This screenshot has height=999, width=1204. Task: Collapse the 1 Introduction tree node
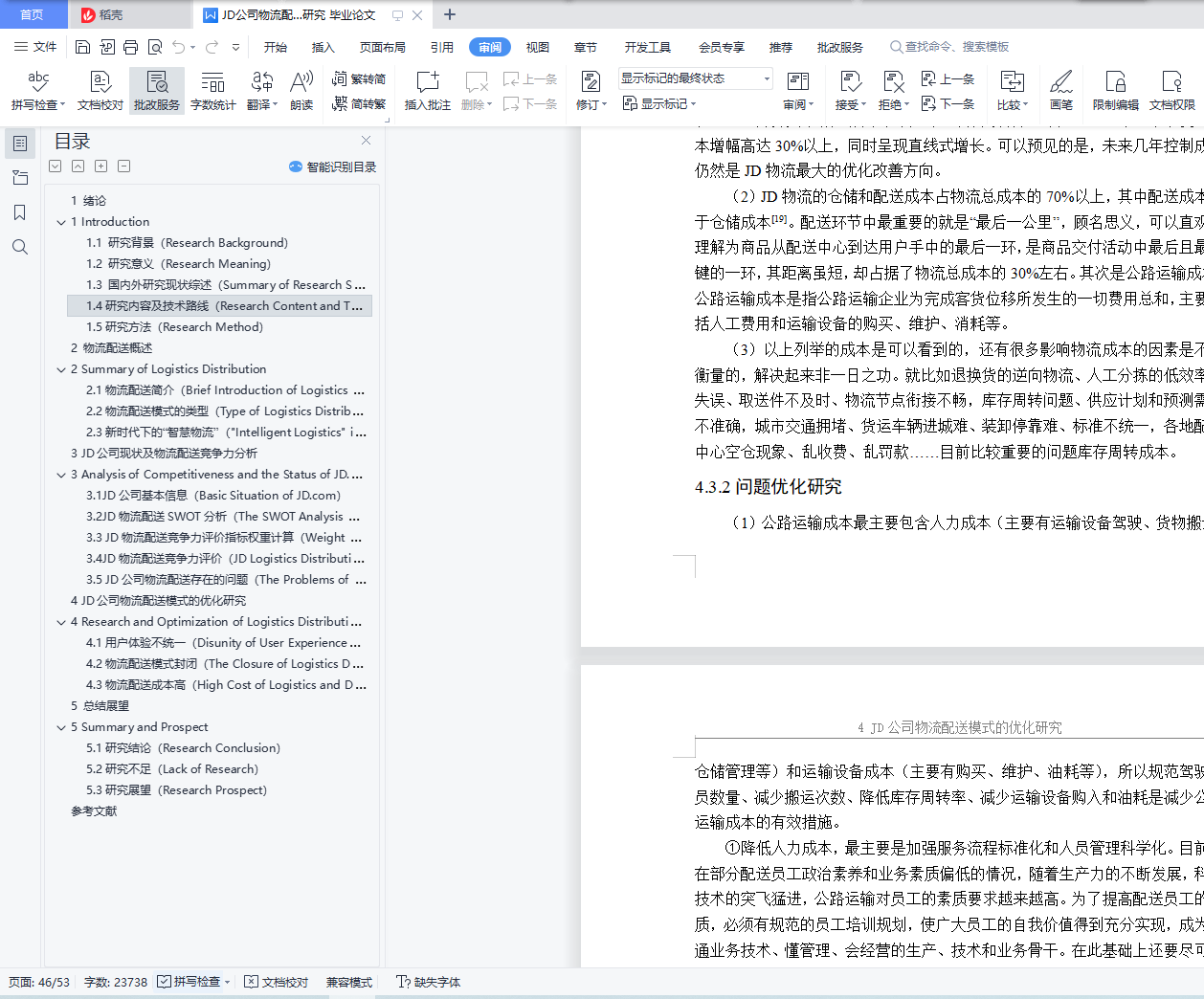point(61,222)
